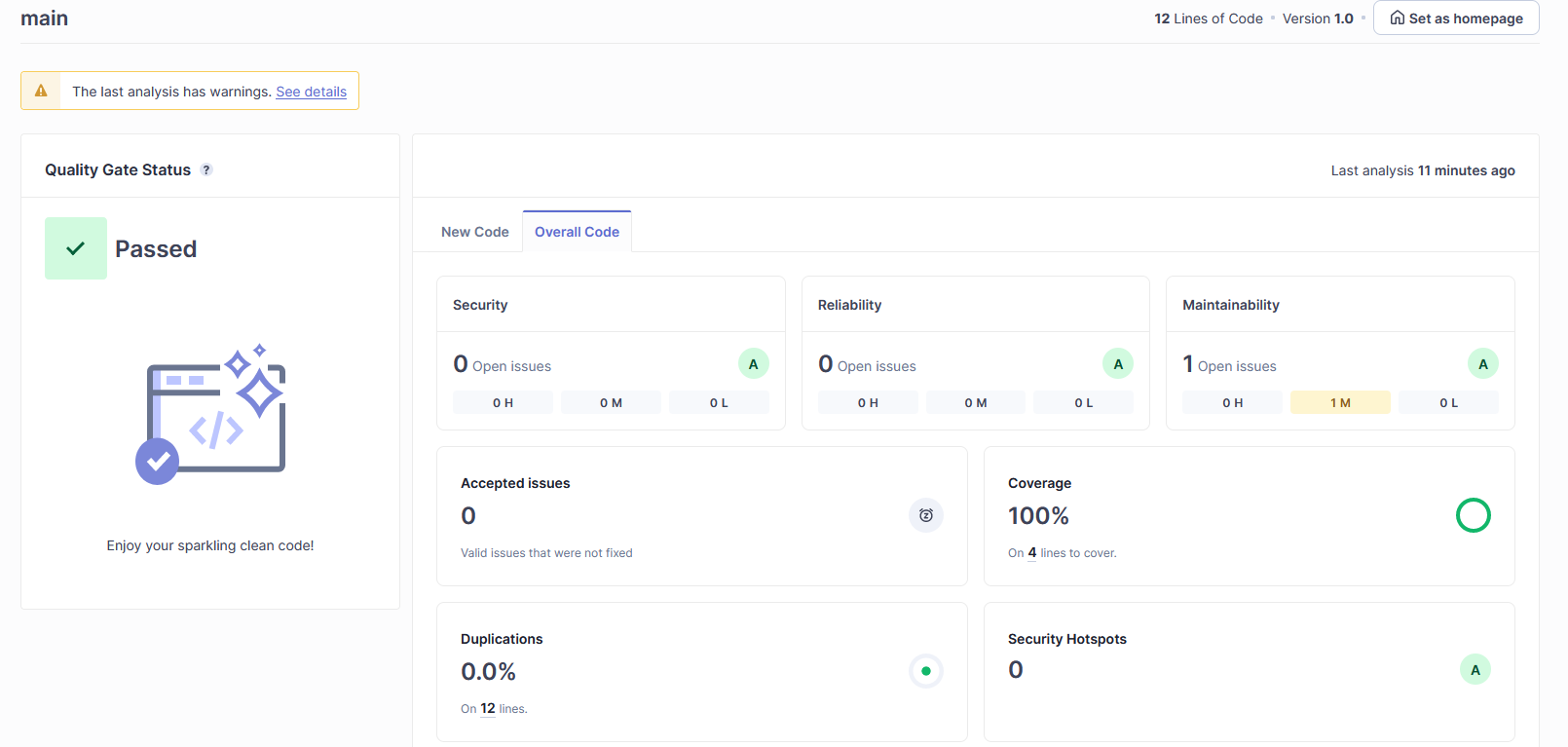Open the Coverage 100% value

[x=1038, y=516]
